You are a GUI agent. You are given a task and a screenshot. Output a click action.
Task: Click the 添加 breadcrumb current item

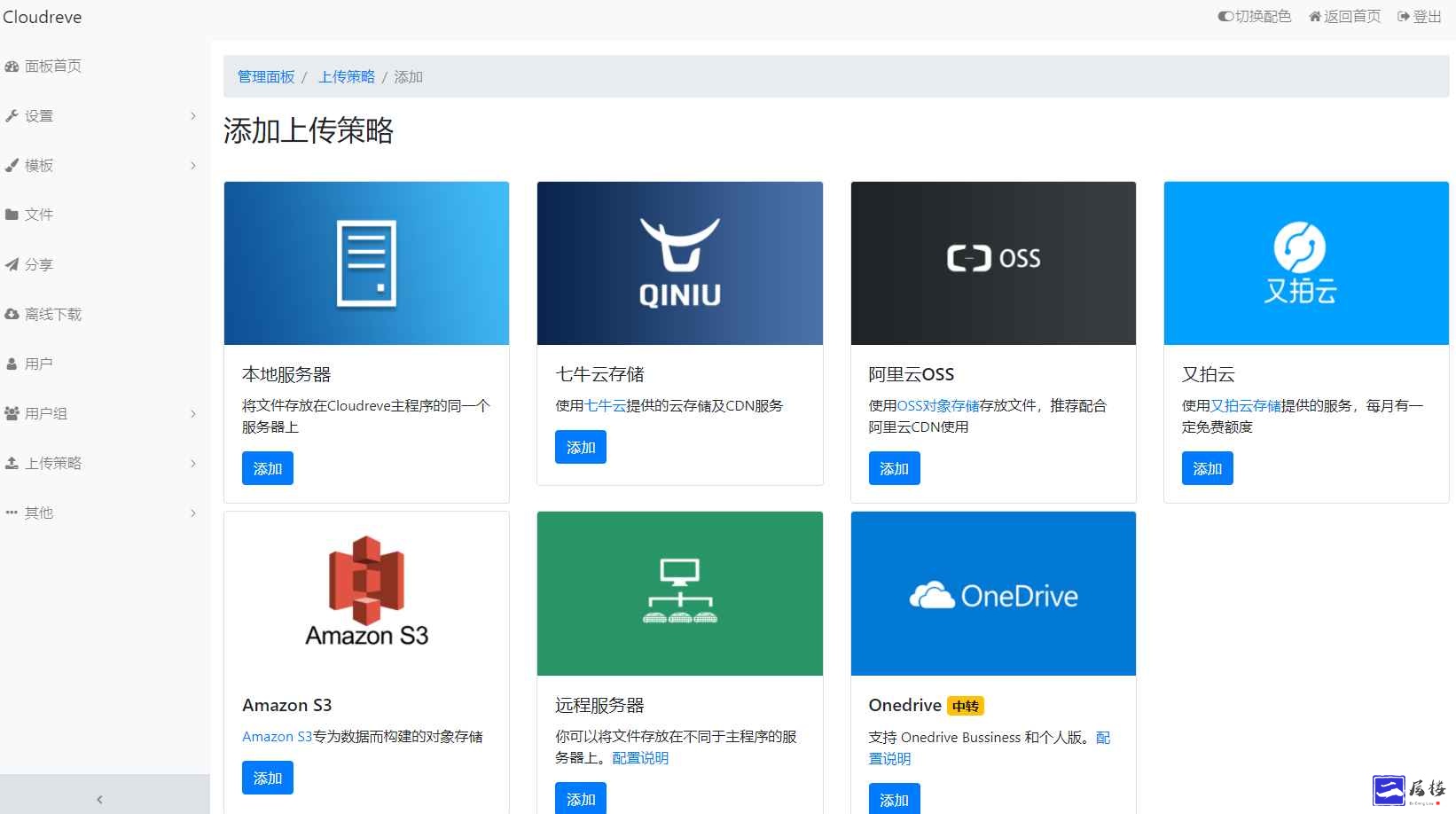coord(409,77)
